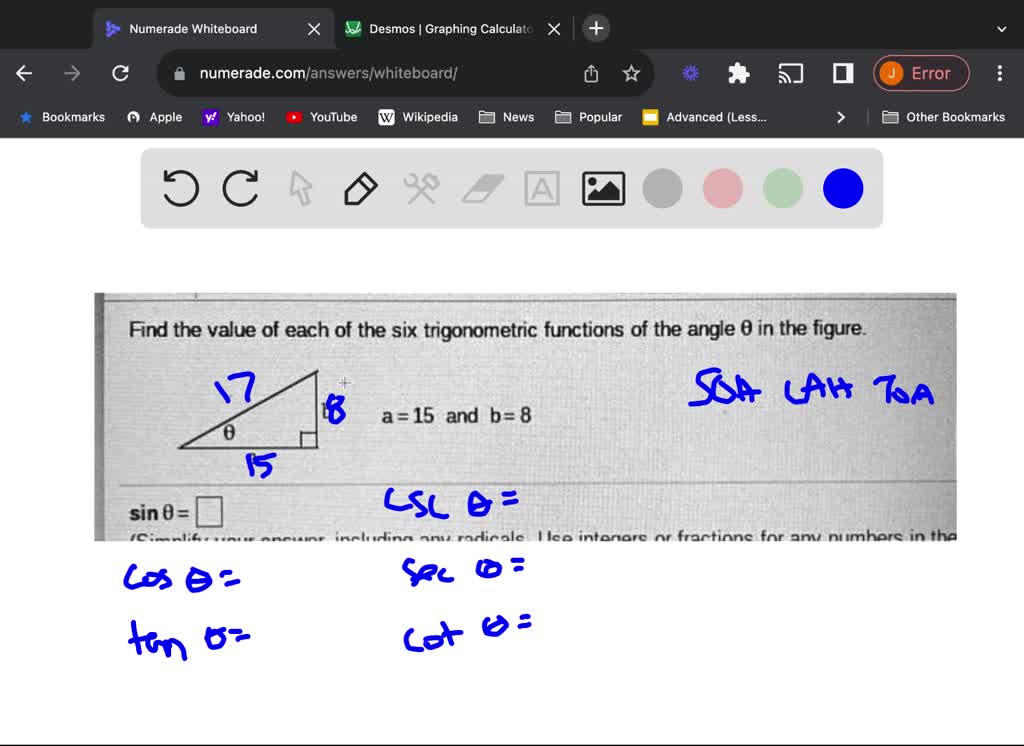Select the arrow selection tool
Screen dimensions: 1024x746
click(300, 188)
